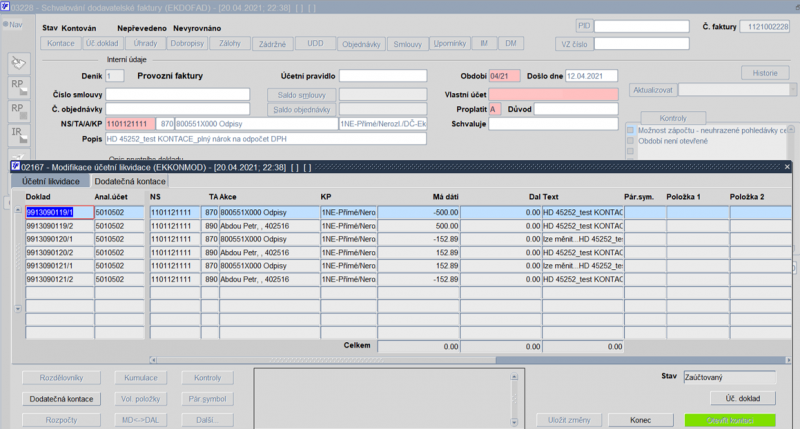The width and height of the screenshot is (800, 429).
Task: Click the second RP sidebar icon
Action: 17,109
